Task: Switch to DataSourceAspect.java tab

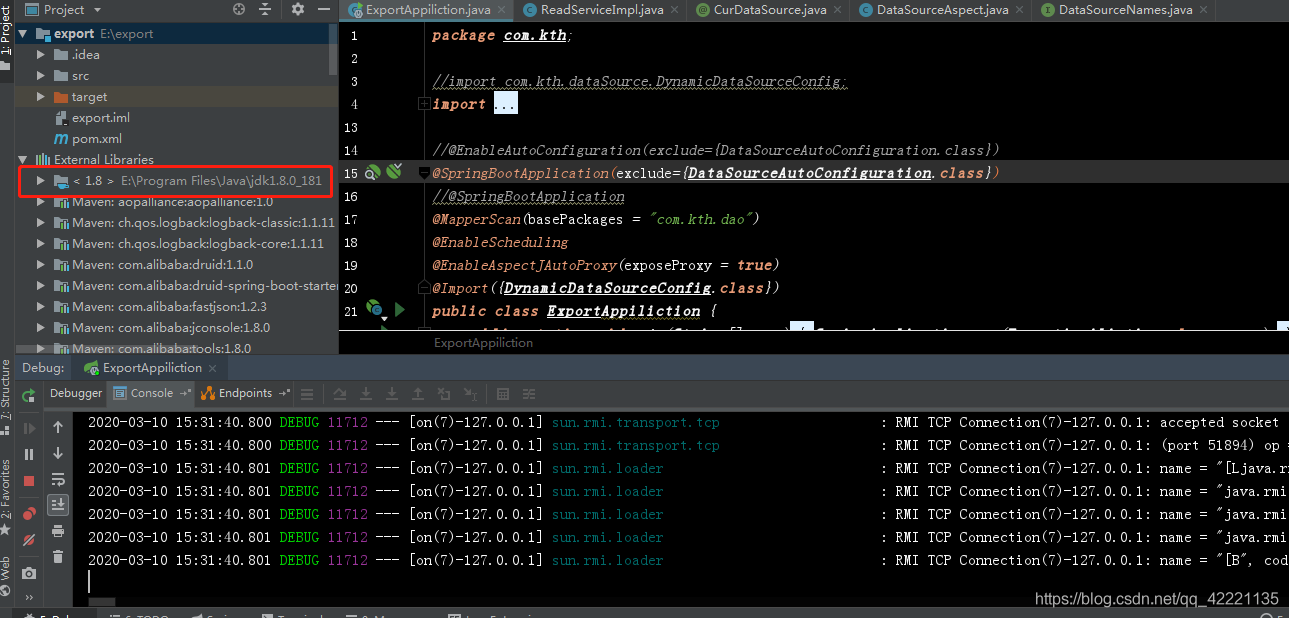Action: coord(942,10)
